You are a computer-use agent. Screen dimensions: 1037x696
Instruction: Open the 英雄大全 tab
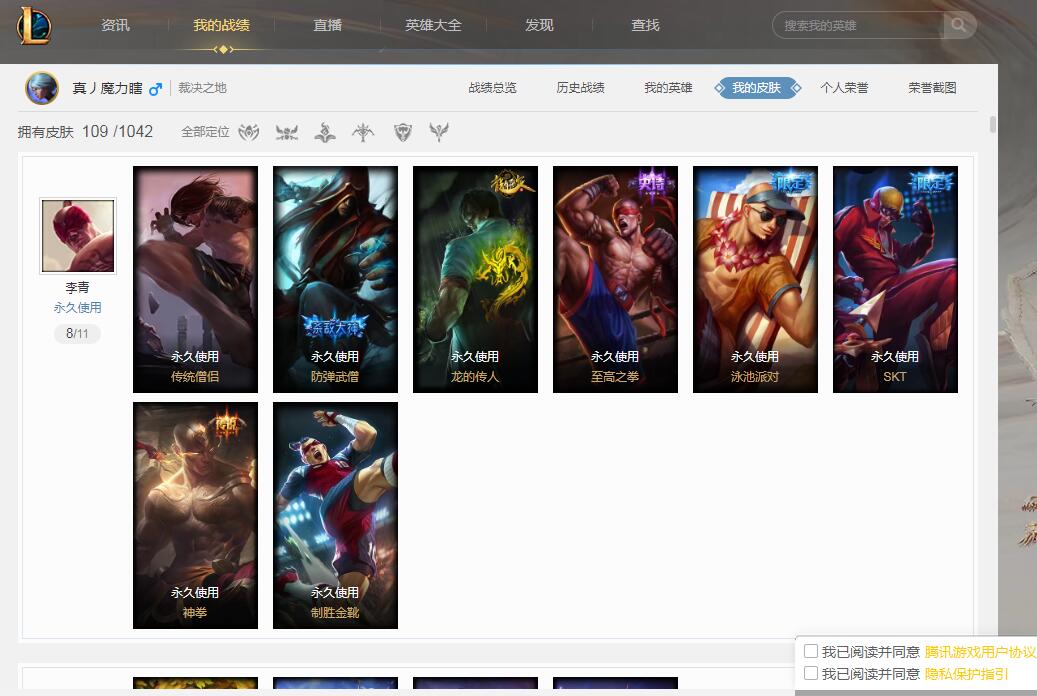point(433,25)
